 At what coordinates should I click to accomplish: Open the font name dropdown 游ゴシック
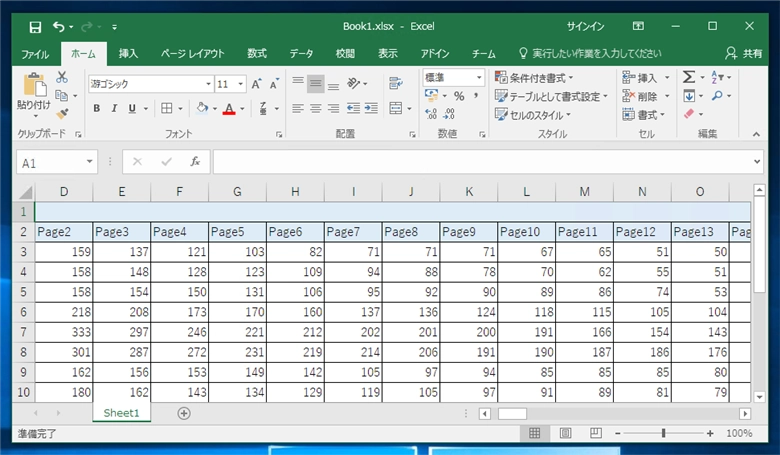(208, 84)
